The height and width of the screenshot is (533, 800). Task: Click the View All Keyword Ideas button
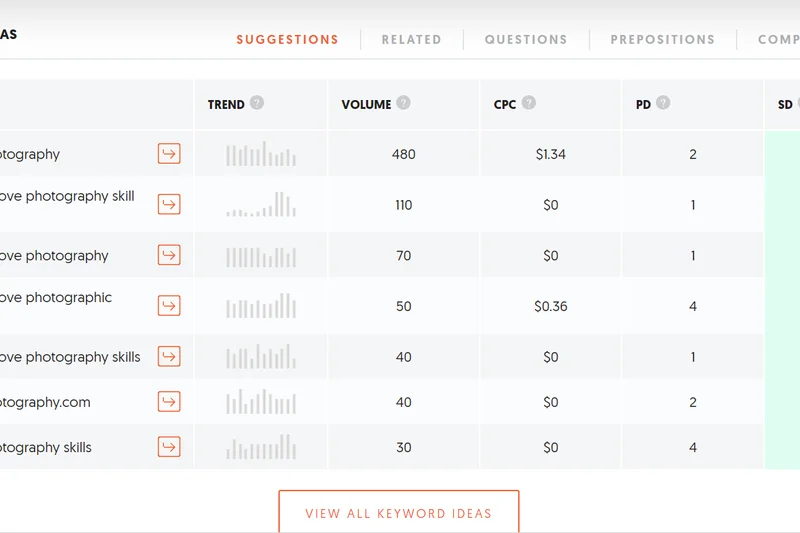[x=398, y=513]
